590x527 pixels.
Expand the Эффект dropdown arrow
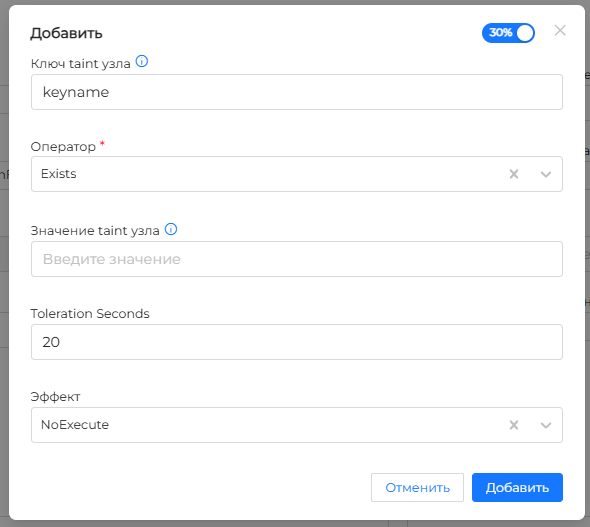pos(546,425)
